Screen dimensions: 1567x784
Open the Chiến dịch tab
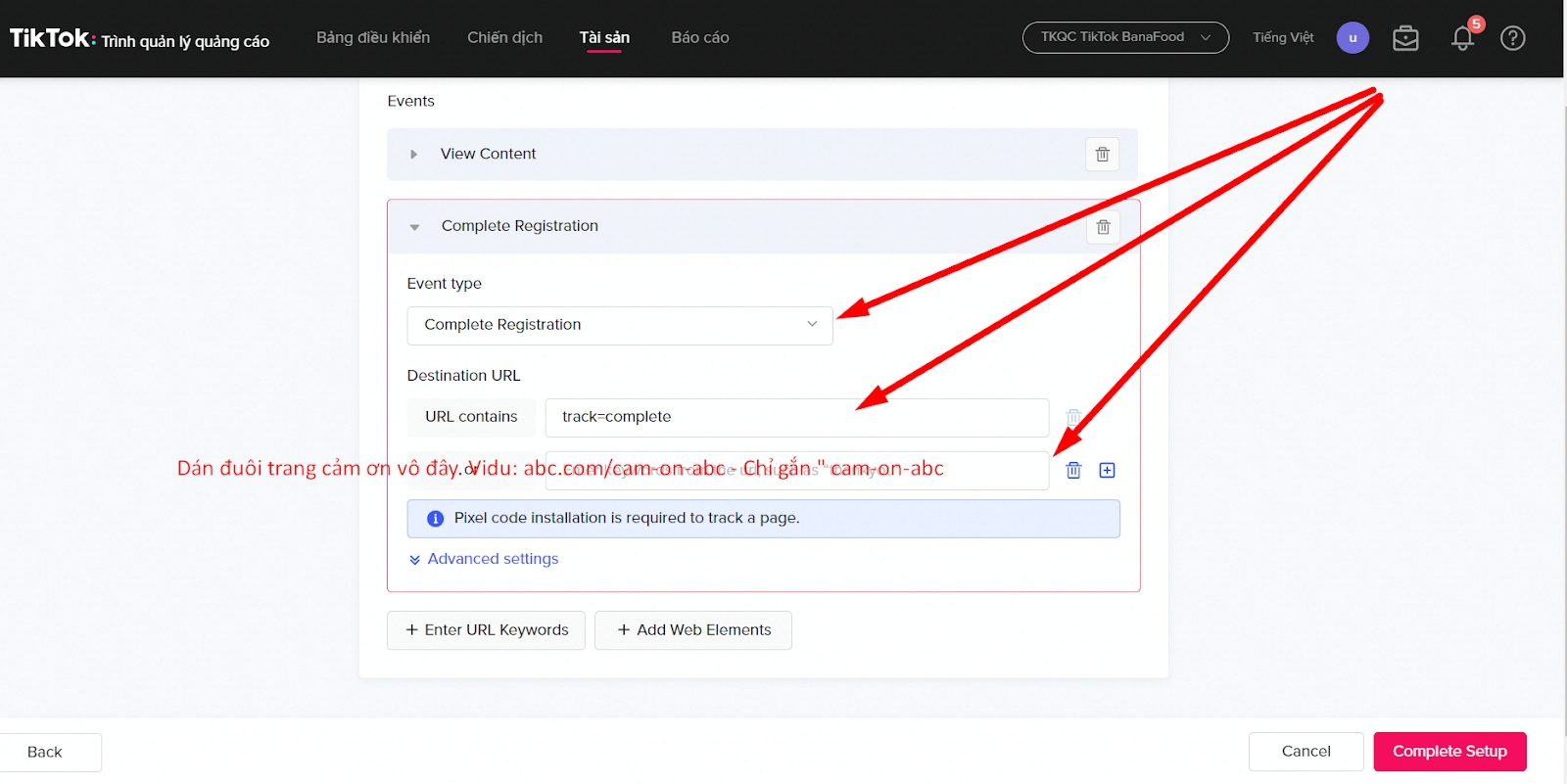coord(504,37)
